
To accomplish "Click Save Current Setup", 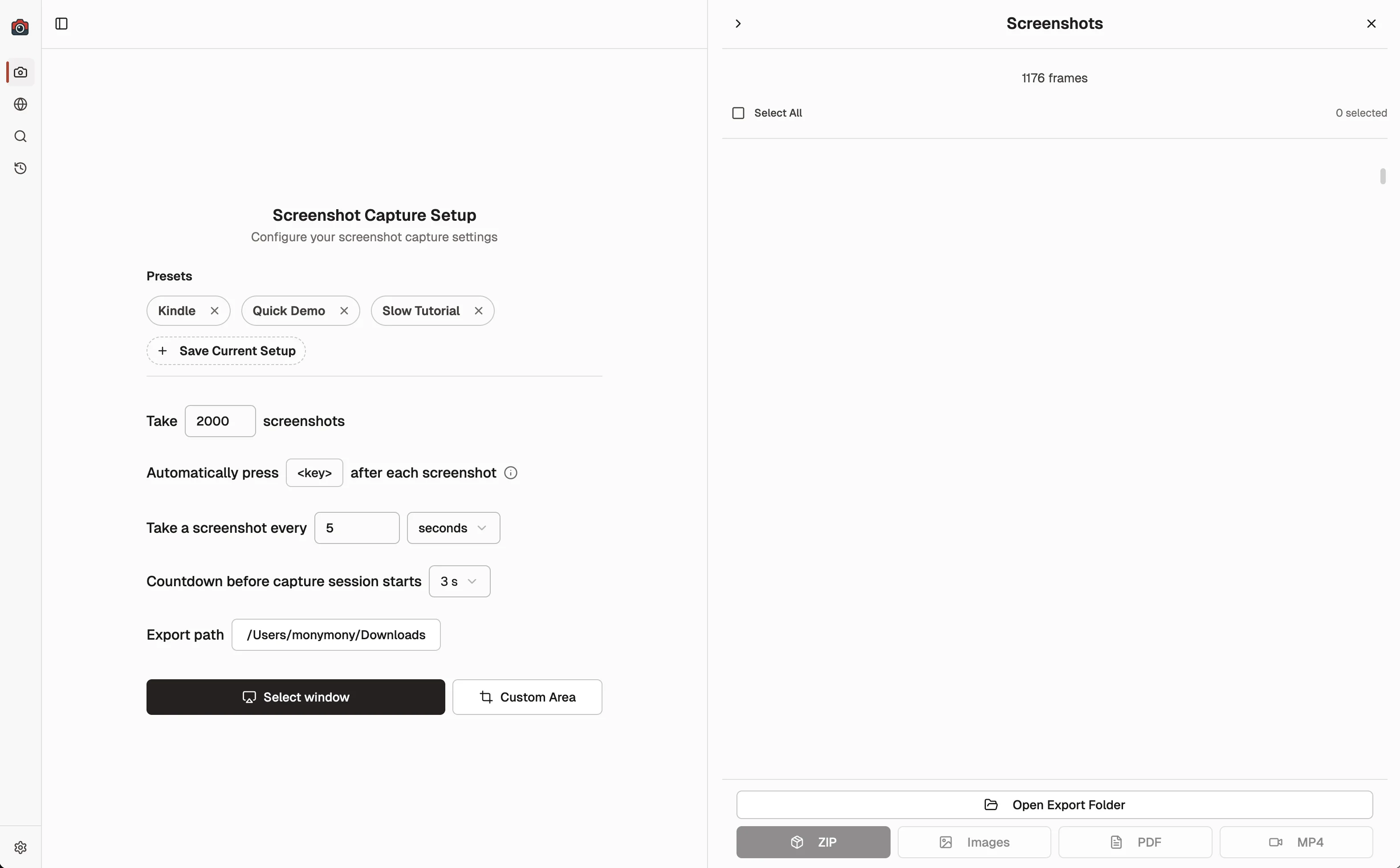I will tap(226, 350).
